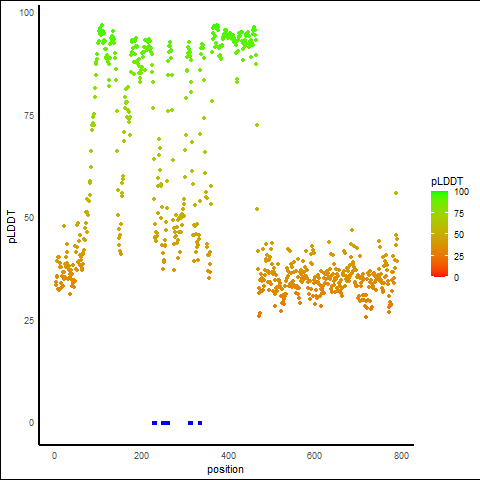Click the y-axis tick label 75

click(x=29, y=116)
